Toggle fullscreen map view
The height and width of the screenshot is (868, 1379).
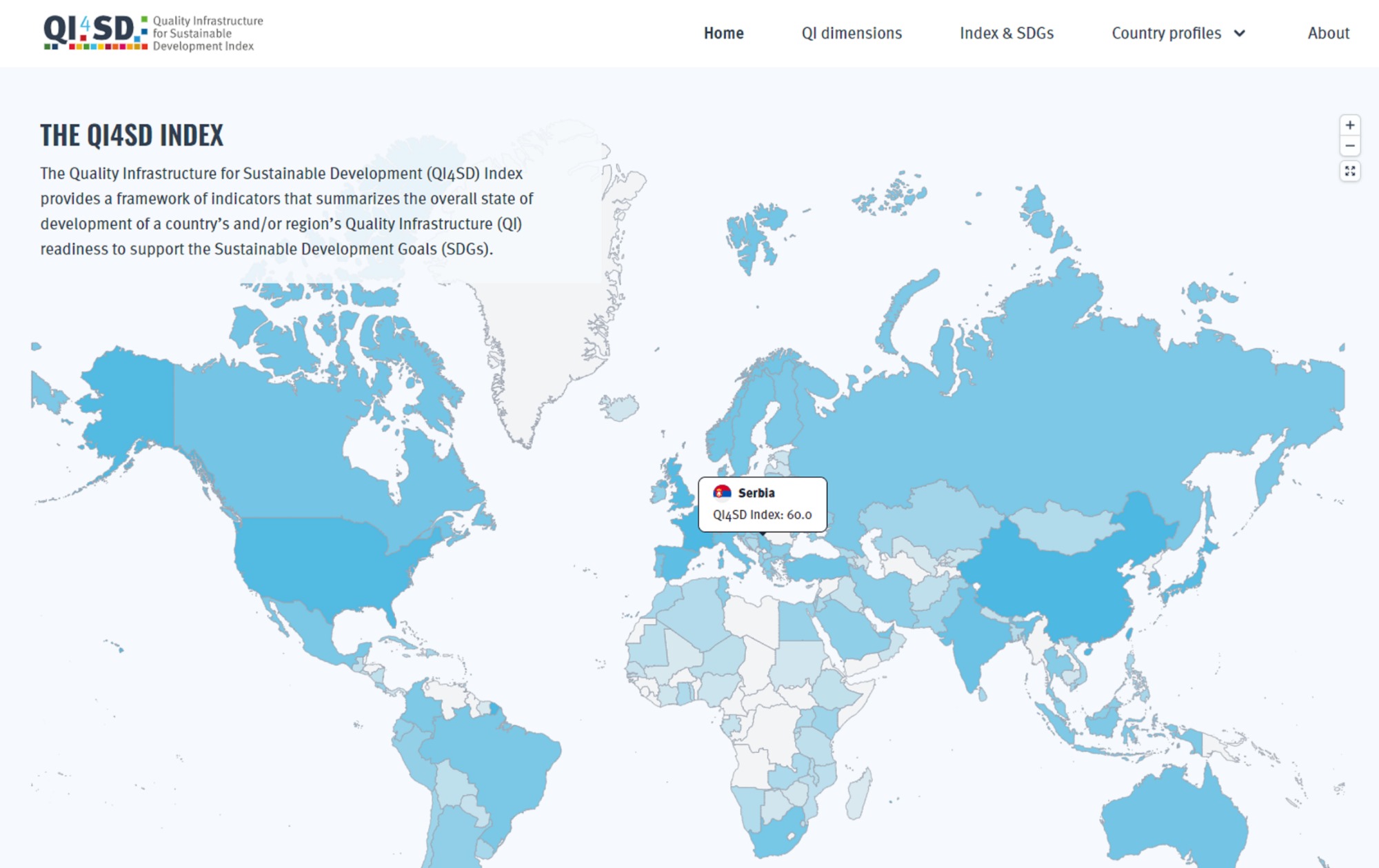coord(1349,171)
